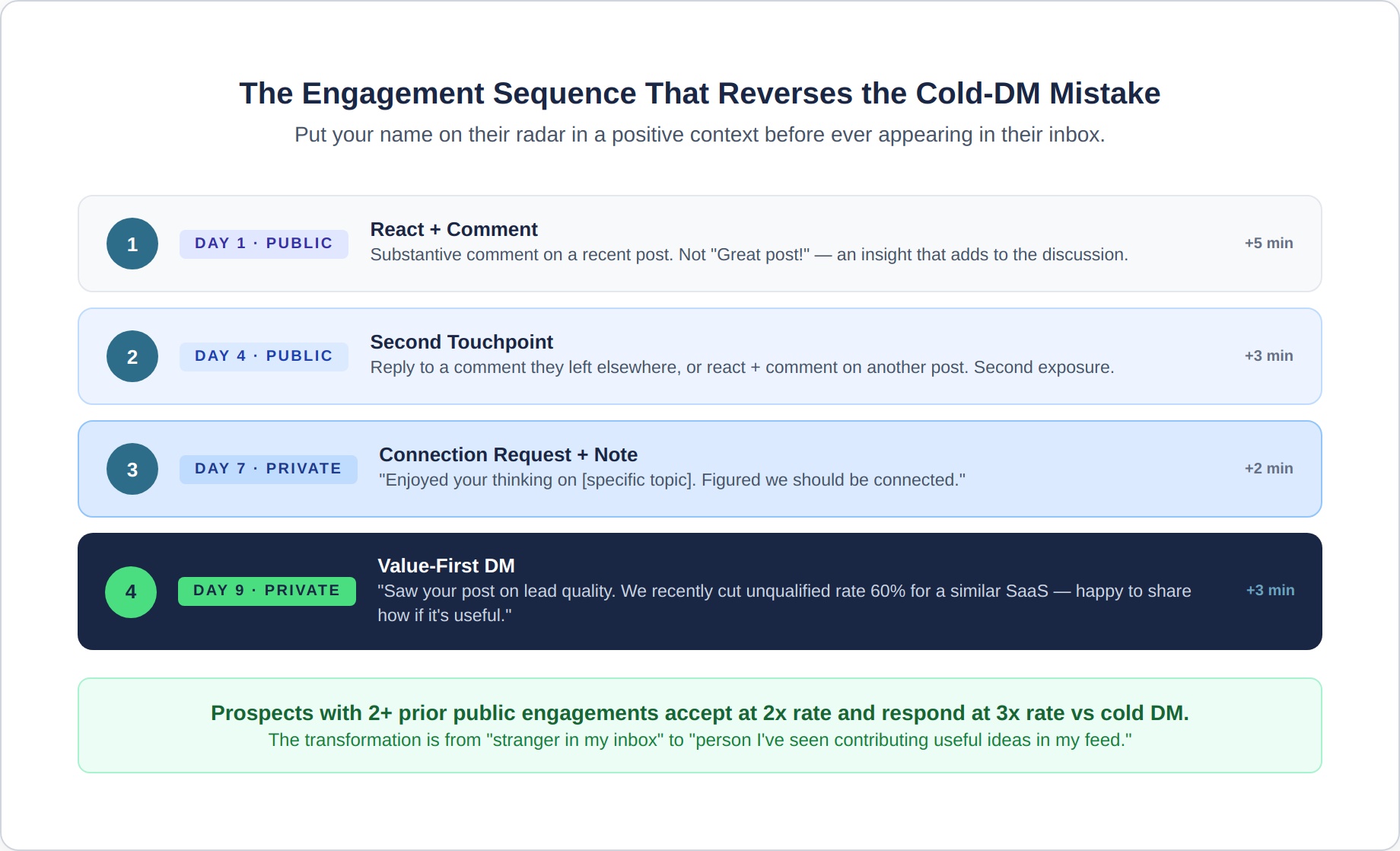Click the 'Second Touchpoint' heading
1400x851 pixels.
(461, 343)
